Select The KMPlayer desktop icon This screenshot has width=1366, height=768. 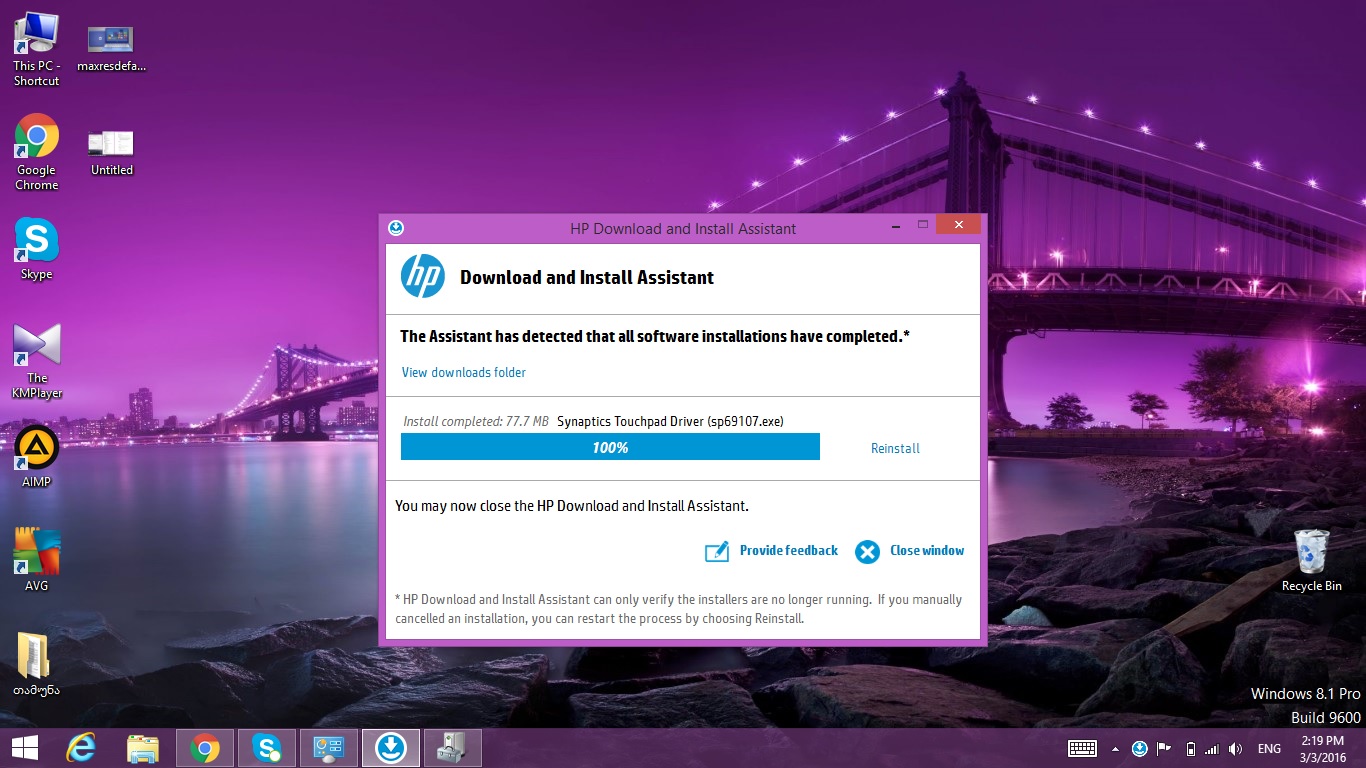pos(37,361)
